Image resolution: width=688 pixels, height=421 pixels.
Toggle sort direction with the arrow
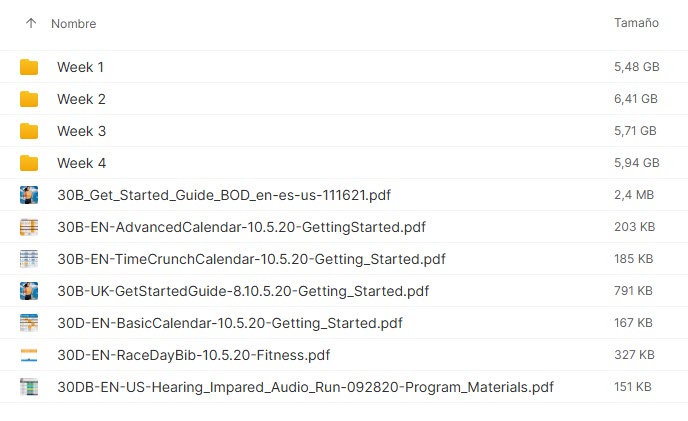pos(30,23)
